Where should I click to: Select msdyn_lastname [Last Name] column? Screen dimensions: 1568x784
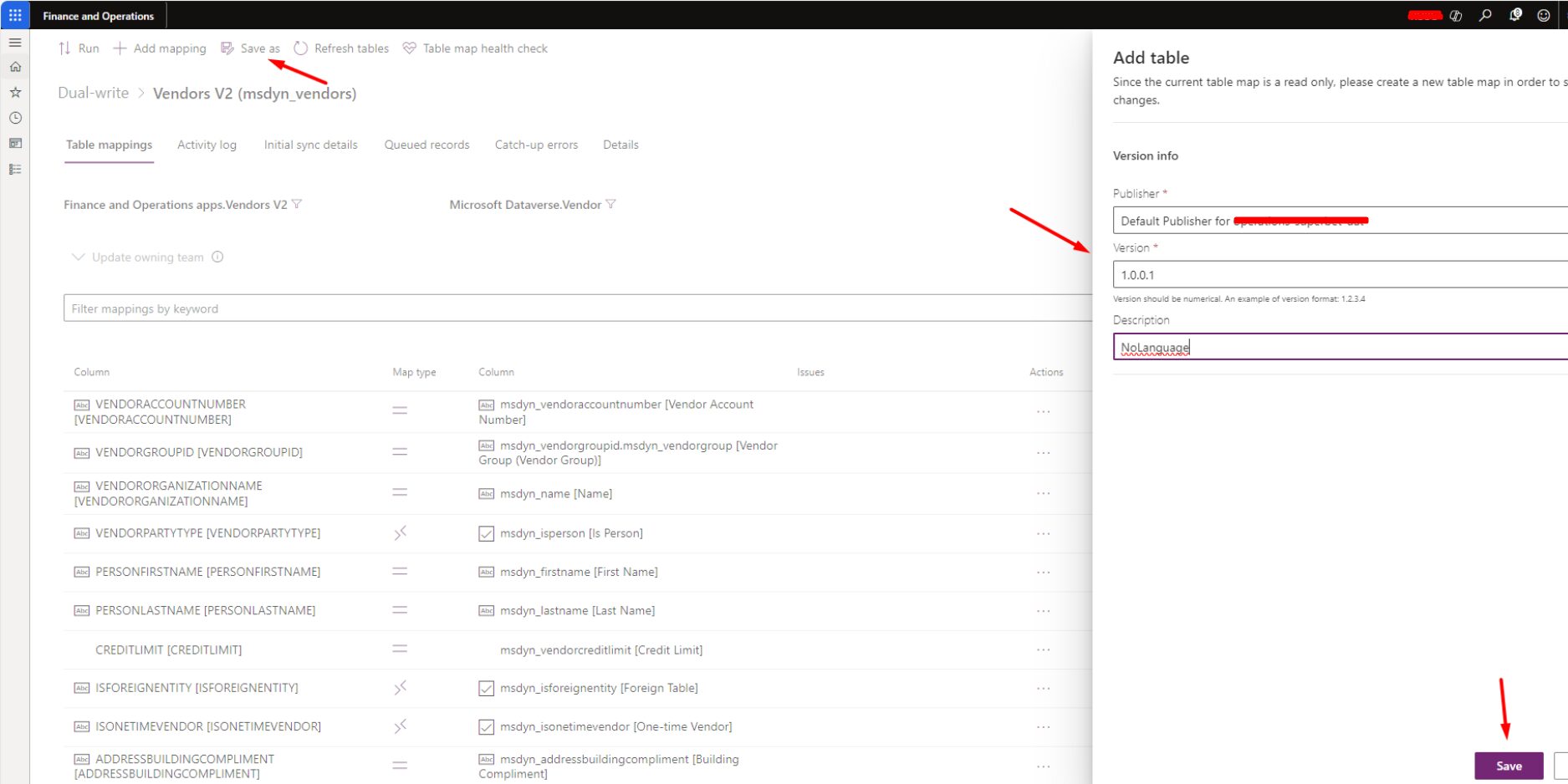tap(577, 610)
